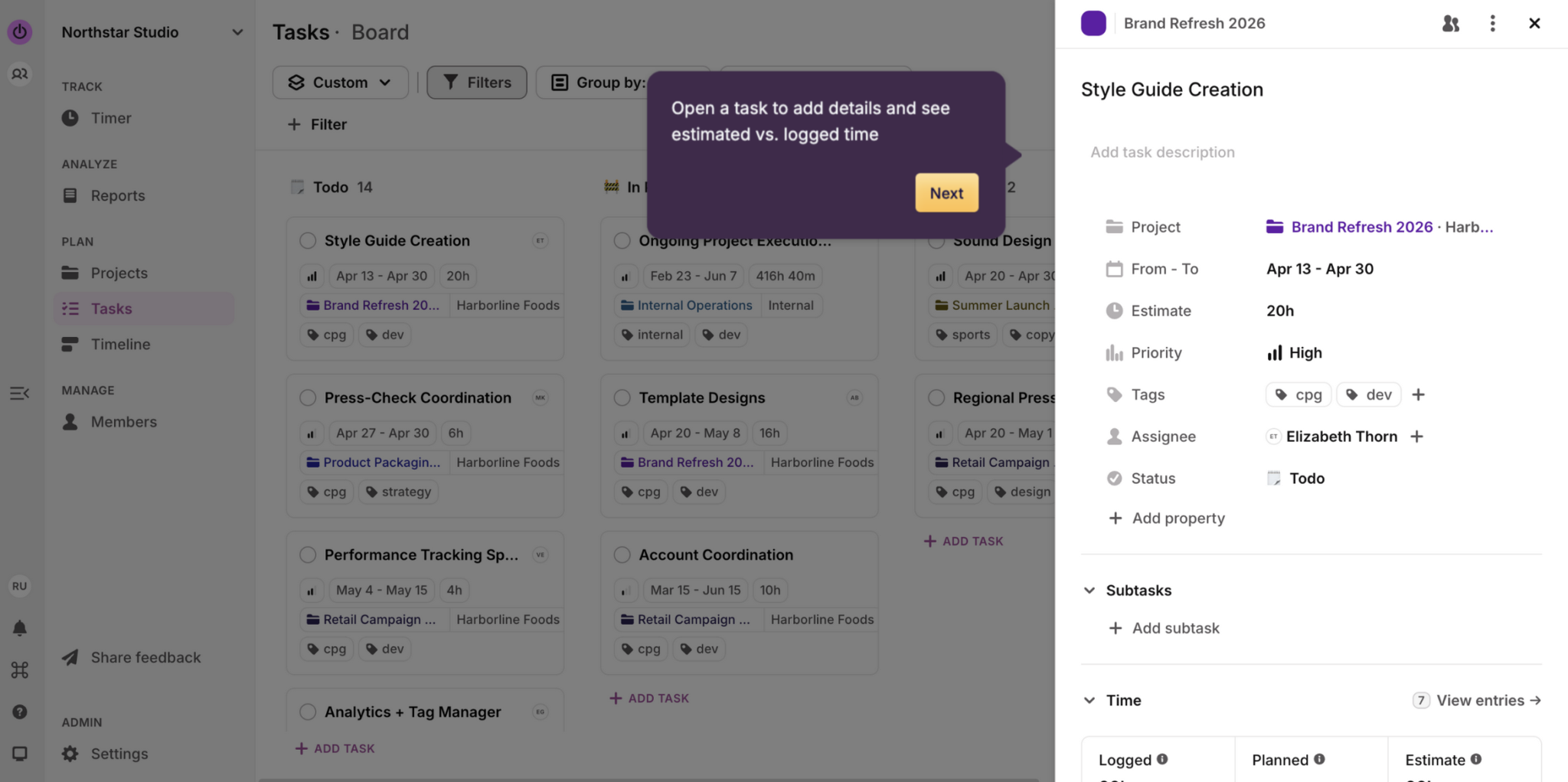The image size is (1568, 782).
Task: Collapse the Subtasks section
Action: 1089,591
